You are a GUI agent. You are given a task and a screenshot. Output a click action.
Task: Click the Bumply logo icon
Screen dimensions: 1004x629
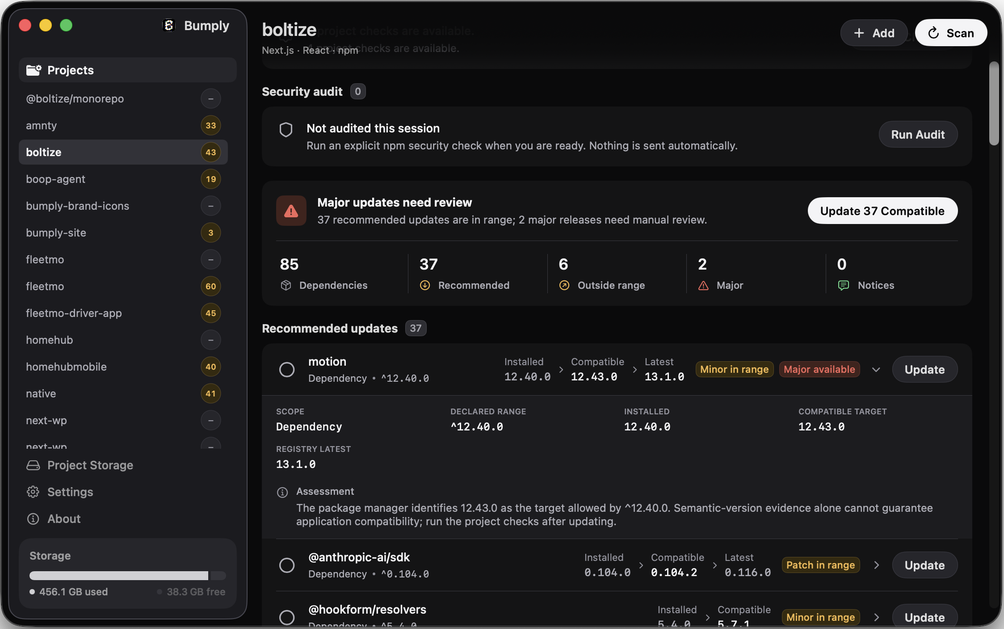point(168,25)
